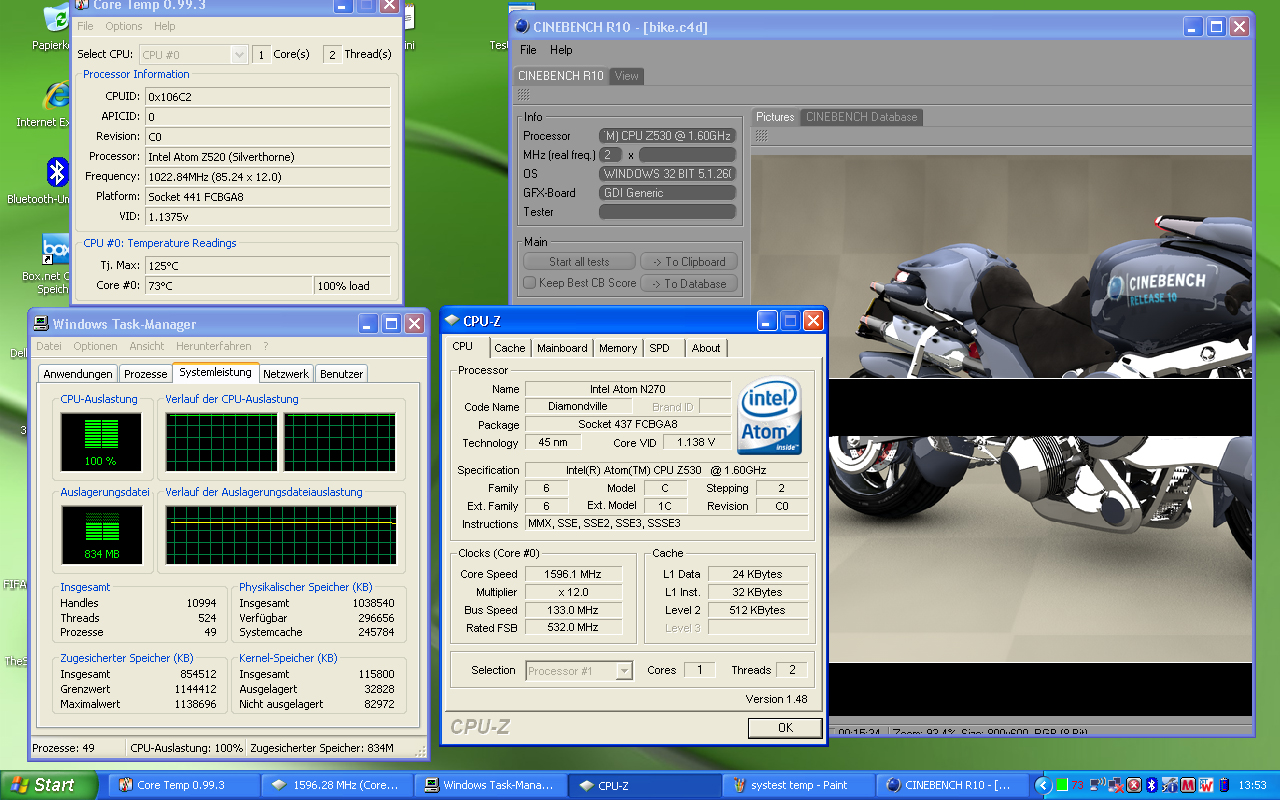Click the CINEBENCH R10 taskbar button
The width and height of the screenshot is (1280, 800).
952,785
